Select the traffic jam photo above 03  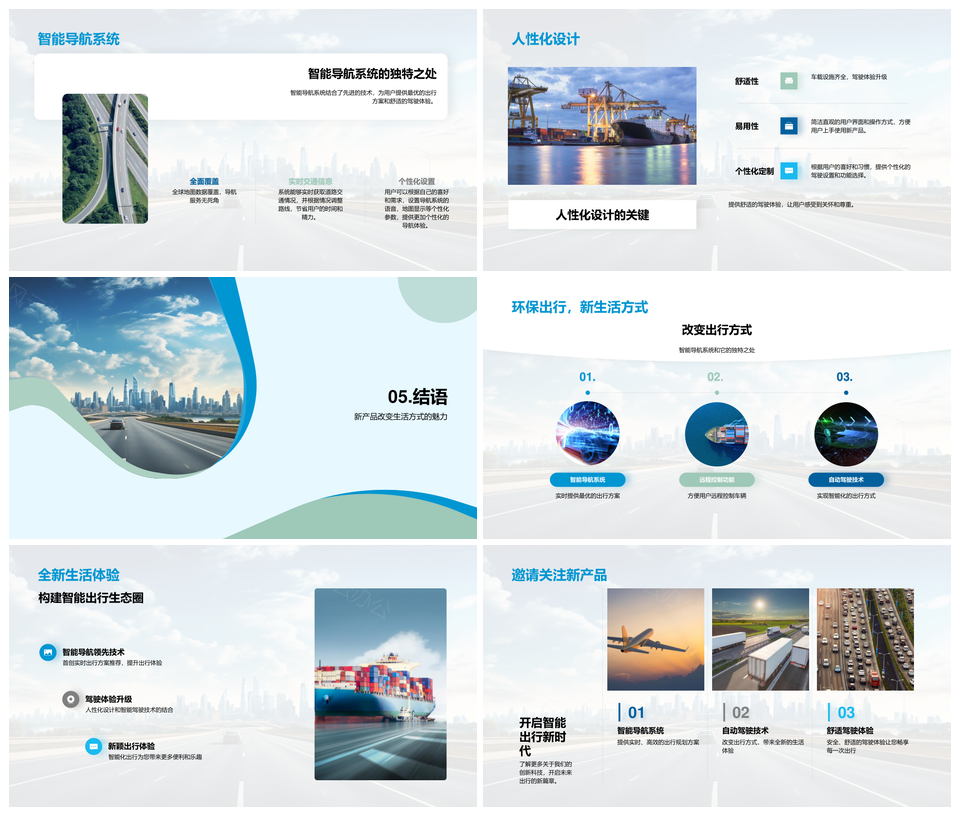(865, 639)
